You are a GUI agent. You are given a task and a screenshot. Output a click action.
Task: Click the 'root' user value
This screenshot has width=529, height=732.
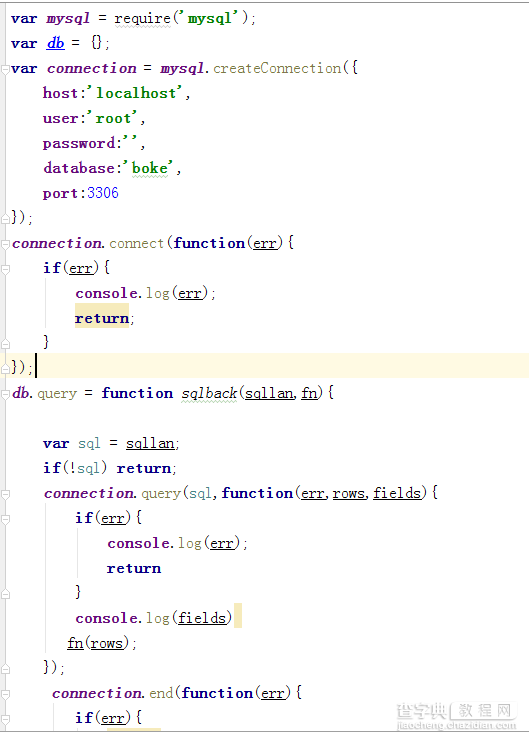click(x=113, y=119)
